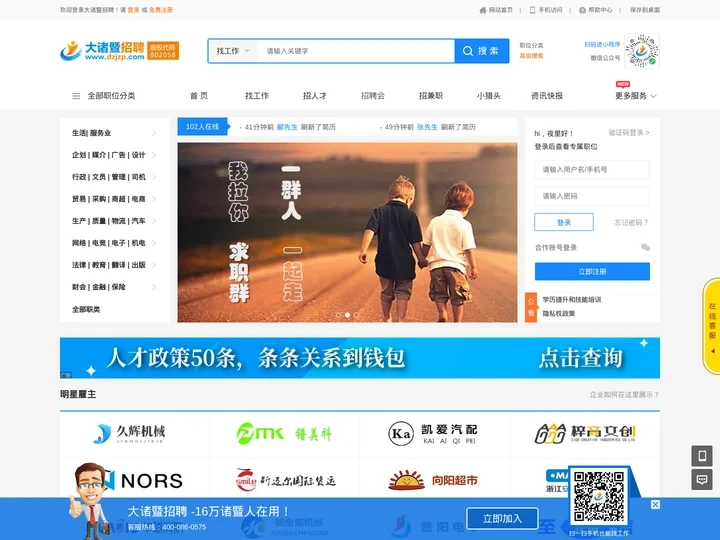Expand 网络|电竞|电子|机电 category arrow

154,243
